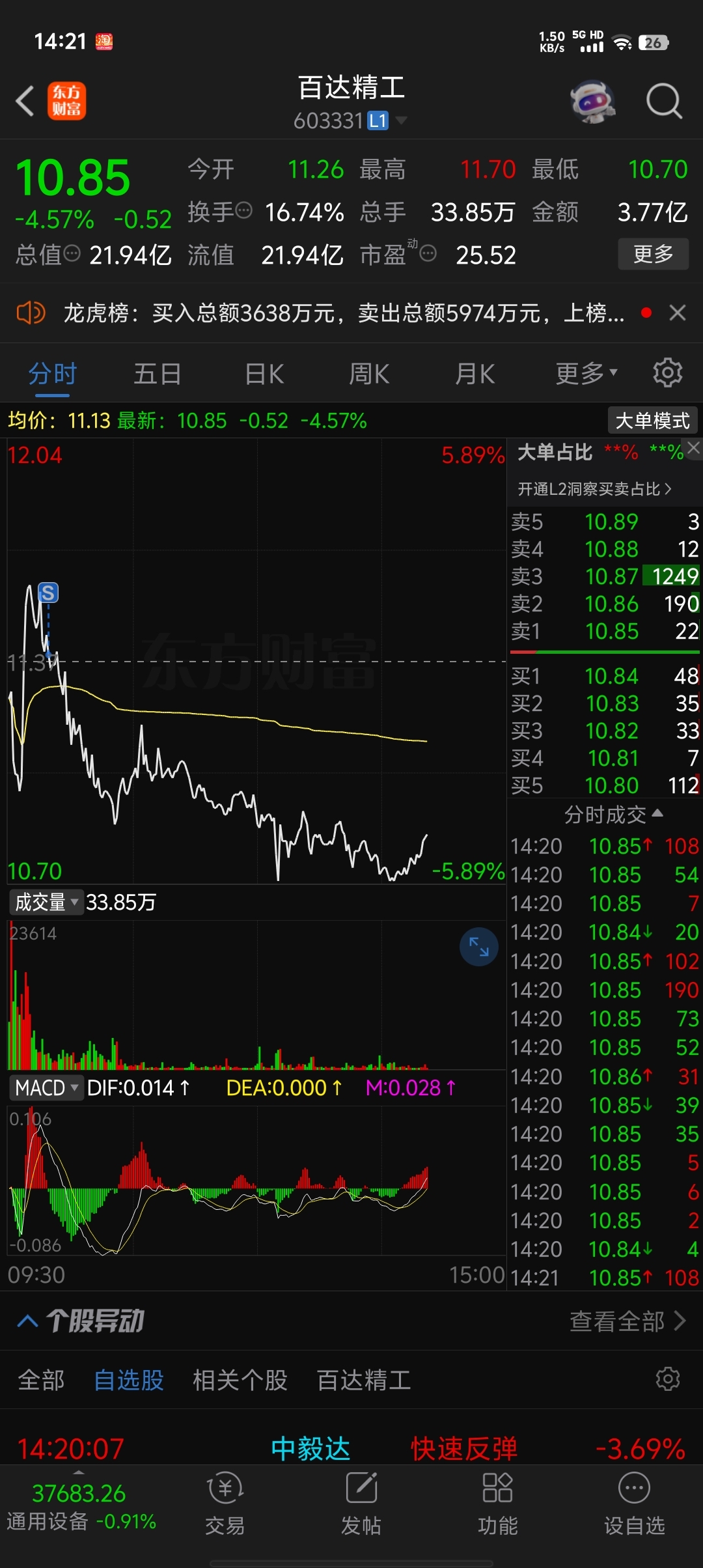Tap the Wi-Fi status icon

point(623,43)
